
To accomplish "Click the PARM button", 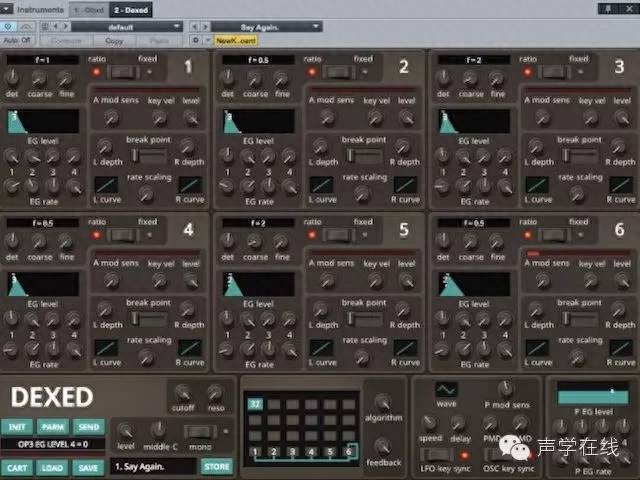I will (x=53, y=427).
